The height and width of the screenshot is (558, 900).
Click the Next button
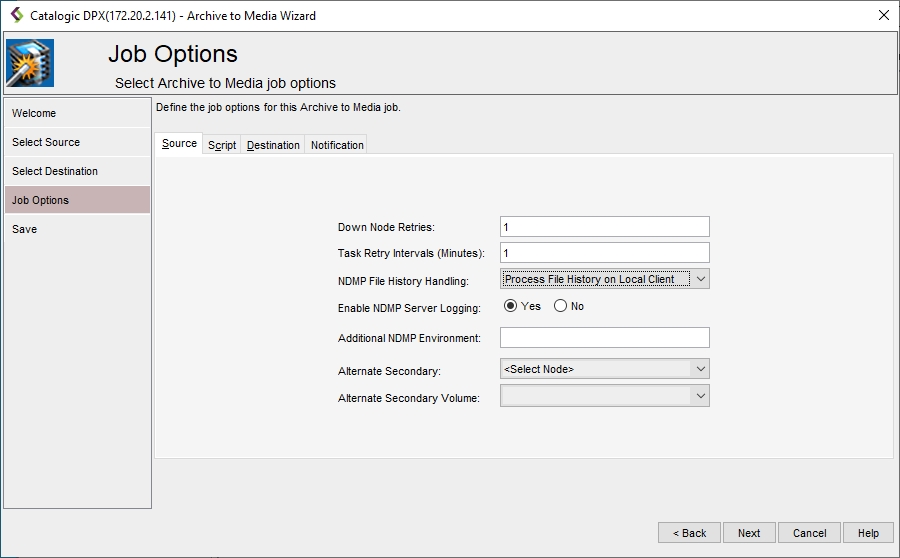(749, 533)
